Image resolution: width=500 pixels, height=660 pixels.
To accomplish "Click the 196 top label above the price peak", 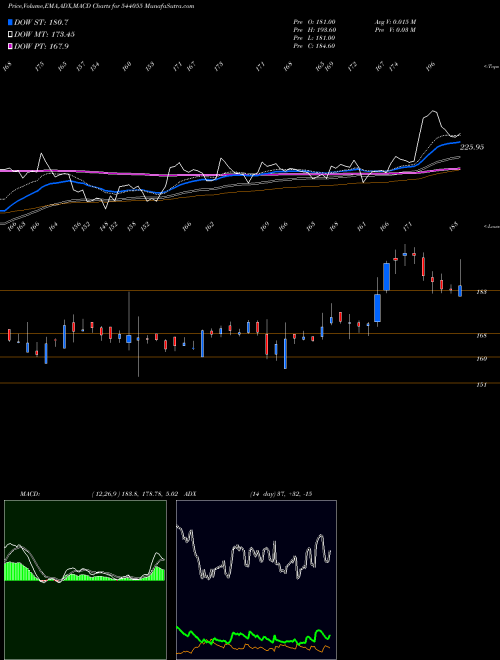I will point(430,67).
